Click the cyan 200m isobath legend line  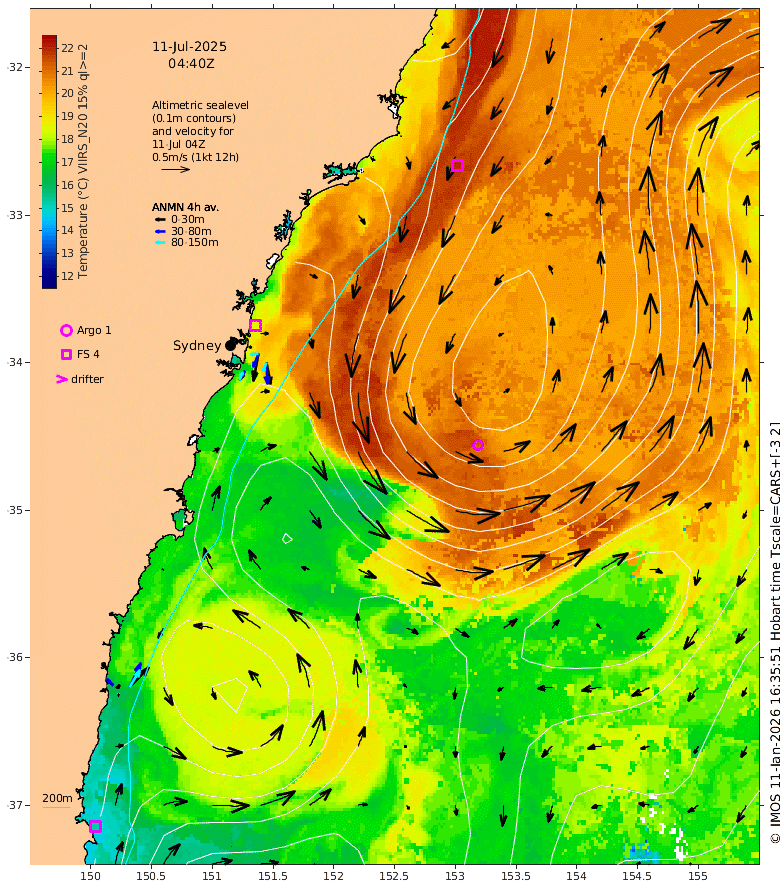click(56, 807)
